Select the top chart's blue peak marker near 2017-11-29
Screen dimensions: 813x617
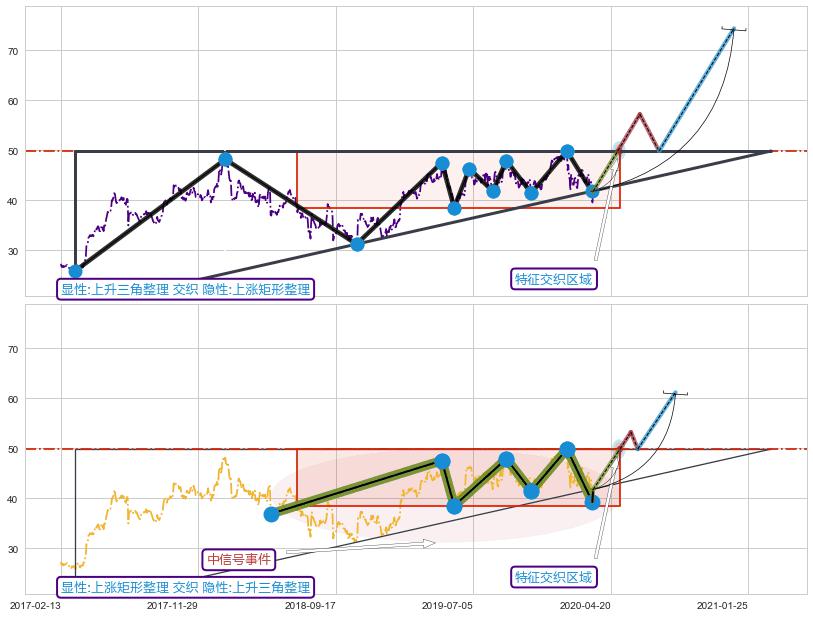[x=225, y=159]
